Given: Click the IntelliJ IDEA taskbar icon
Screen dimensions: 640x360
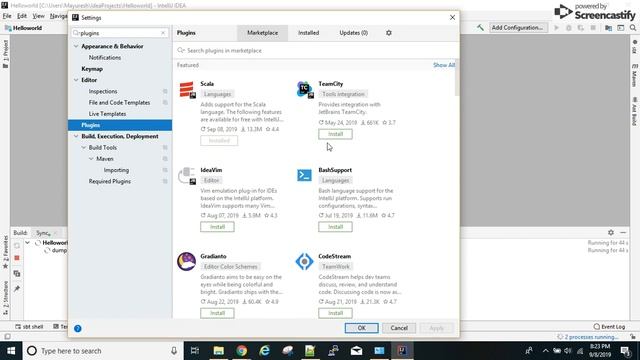Looking at the screenshot, I should [x=402, y=351].
